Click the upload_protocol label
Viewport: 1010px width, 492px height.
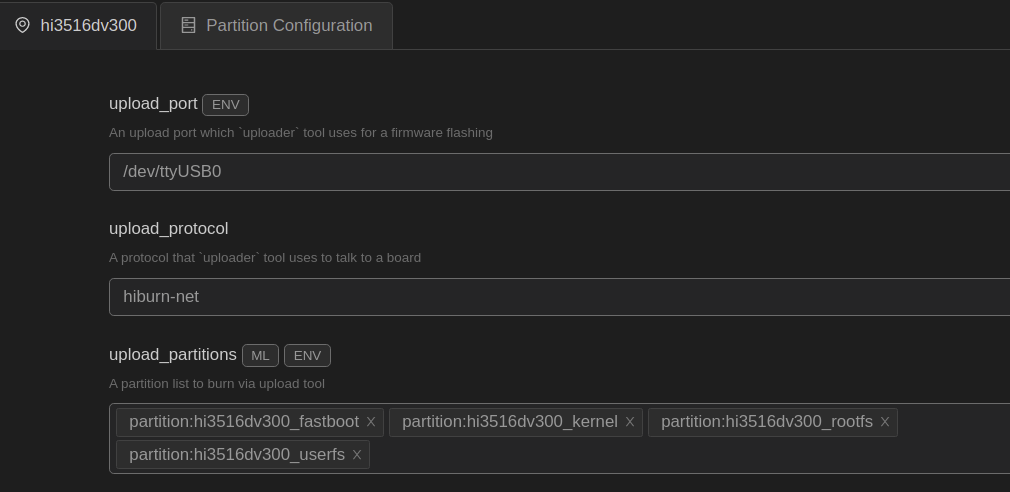[168, 229]
